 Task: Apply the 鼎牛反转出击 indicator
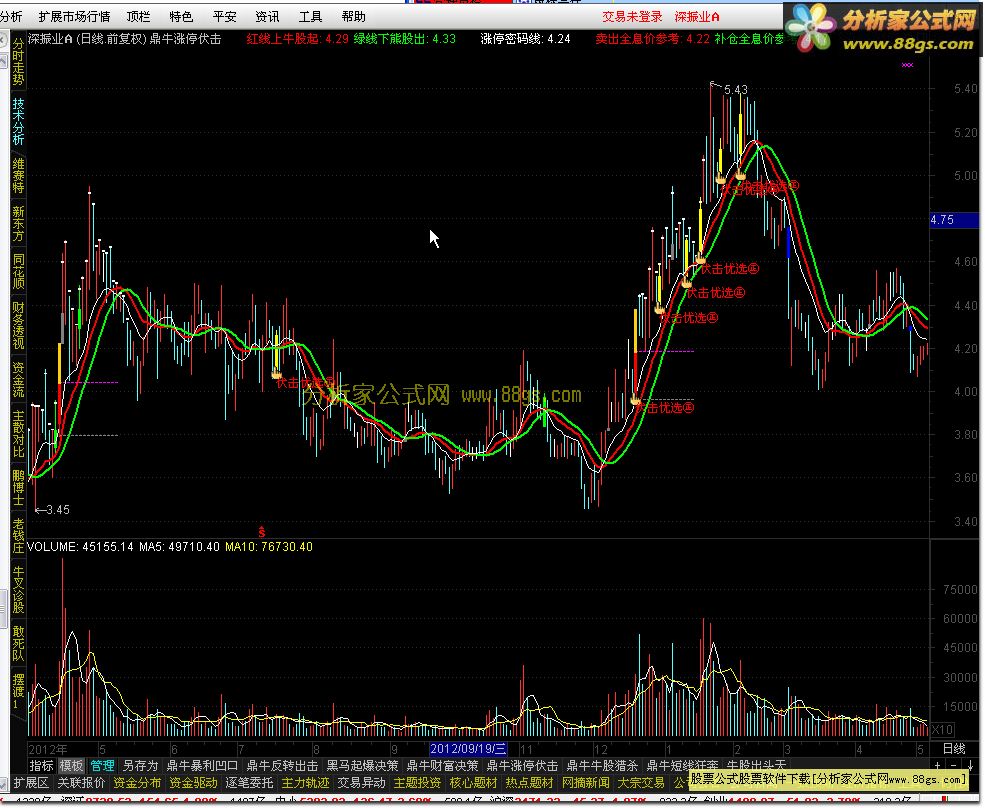[x=282, y=765]
